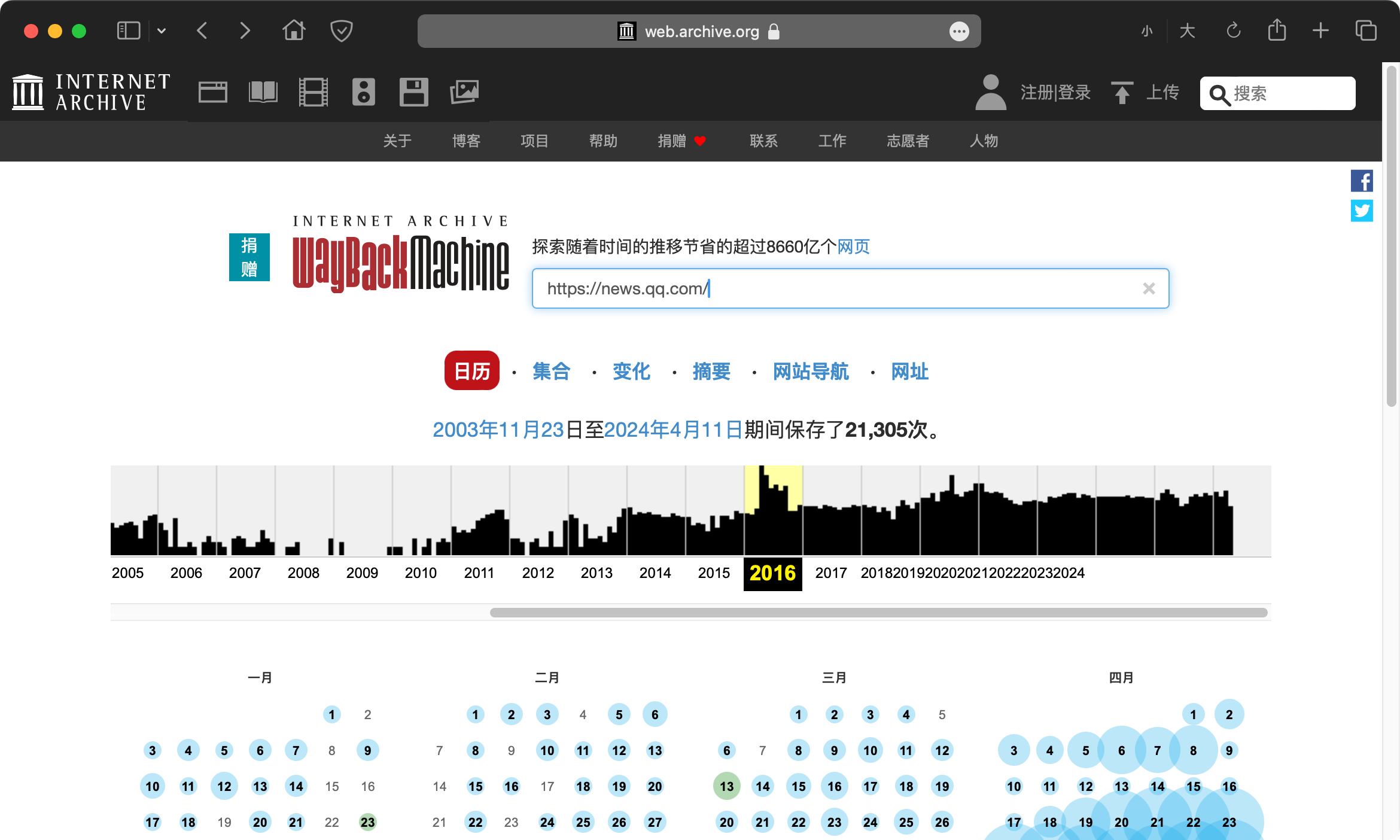Click the 搜索 search field

click(1277, 93)
